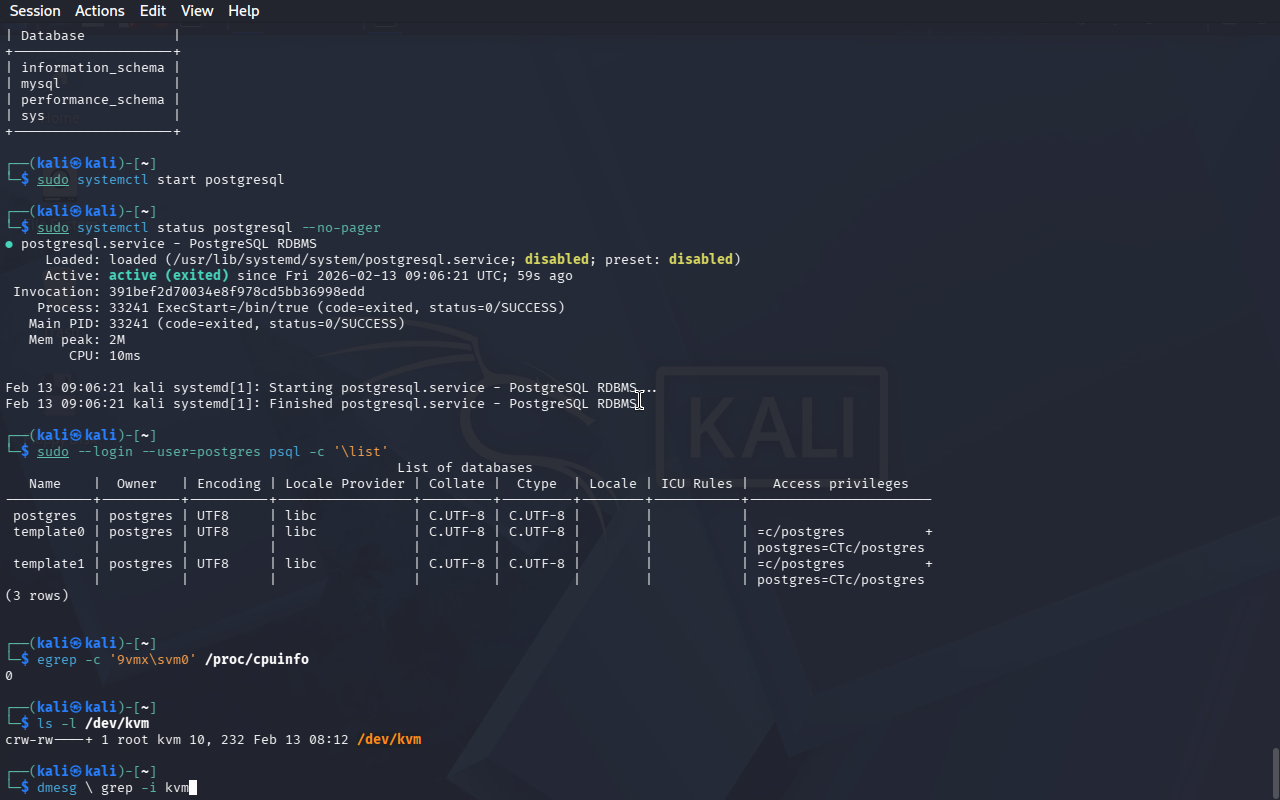The width and height of the screenshot is (1280, 800).
Task: Open the View menu
Action: coord(197,11)
